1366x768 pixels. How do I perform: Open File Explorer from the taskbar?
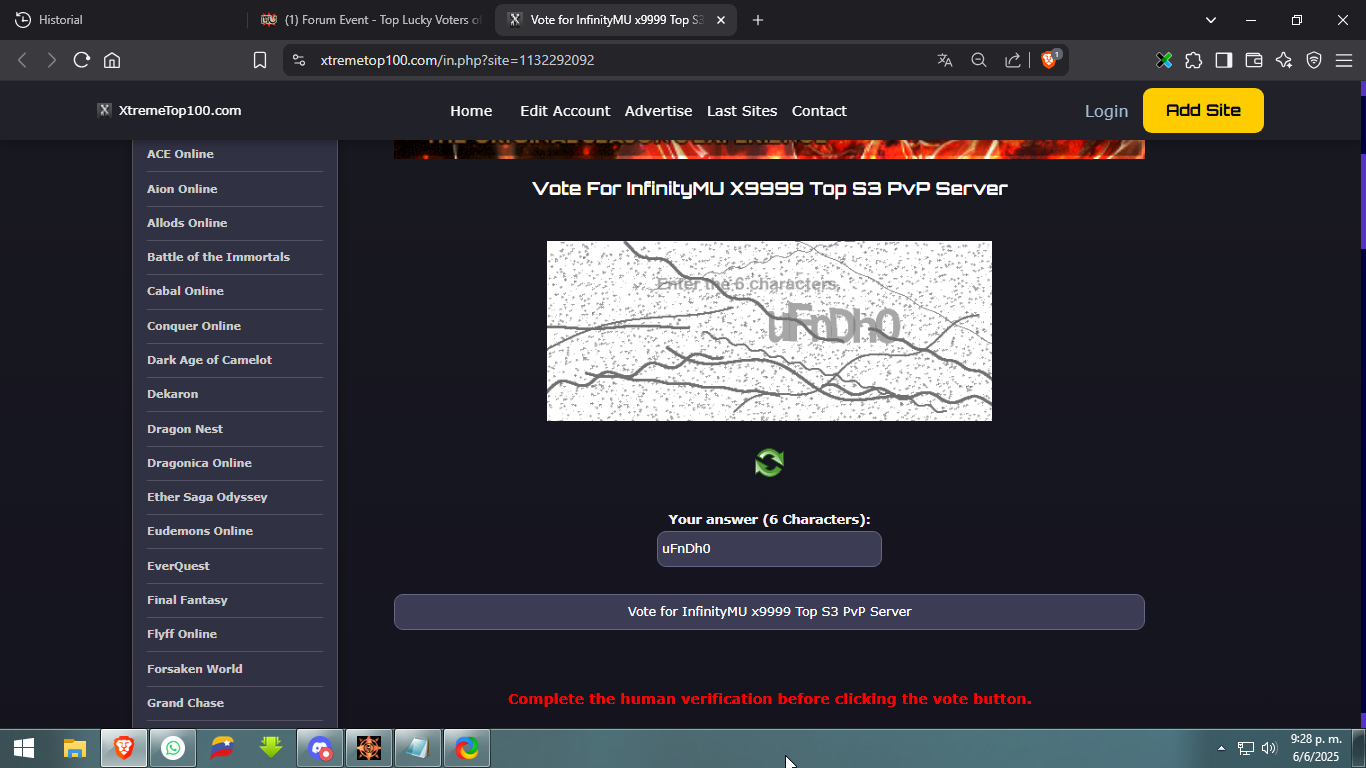[x=75, y=748]
